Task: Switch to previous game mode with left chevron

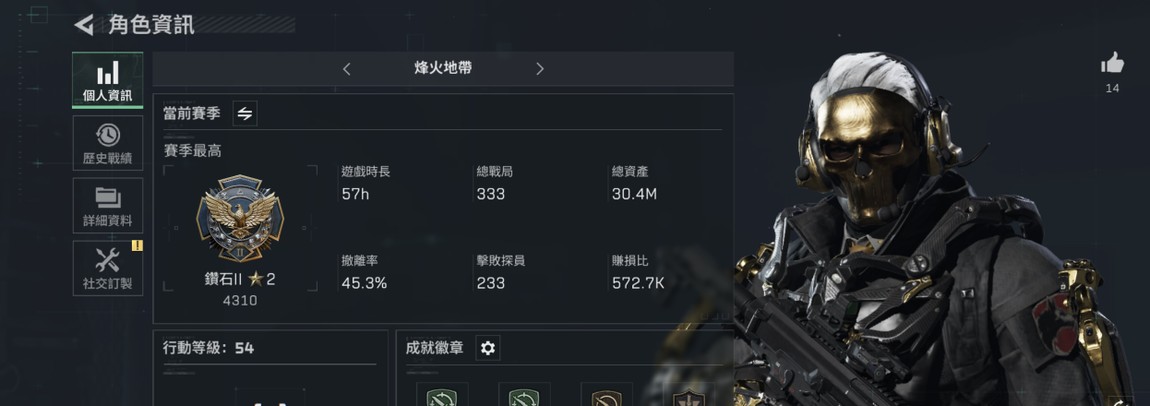Action: pyautogui.click(x=347, y=69)
